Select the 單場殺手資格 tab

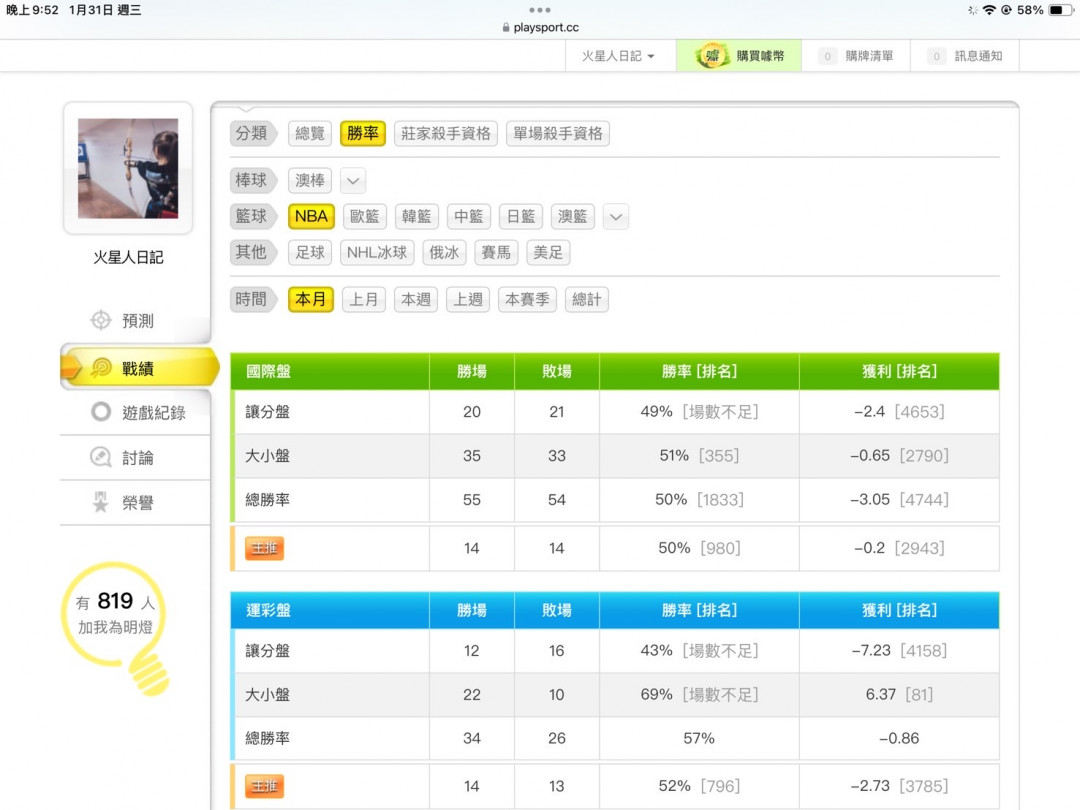(558, 134)
